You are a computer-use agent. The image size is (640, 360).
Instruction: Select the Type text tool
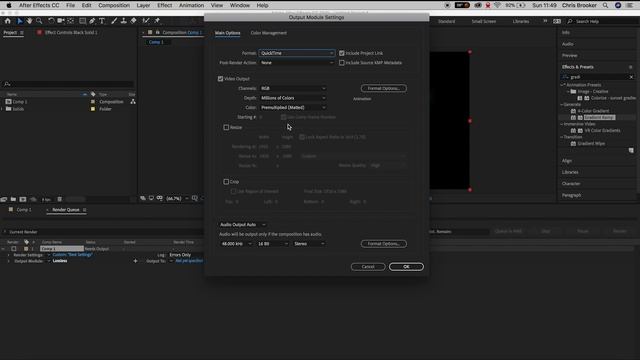pyautogui.click(x=102, y=21)
